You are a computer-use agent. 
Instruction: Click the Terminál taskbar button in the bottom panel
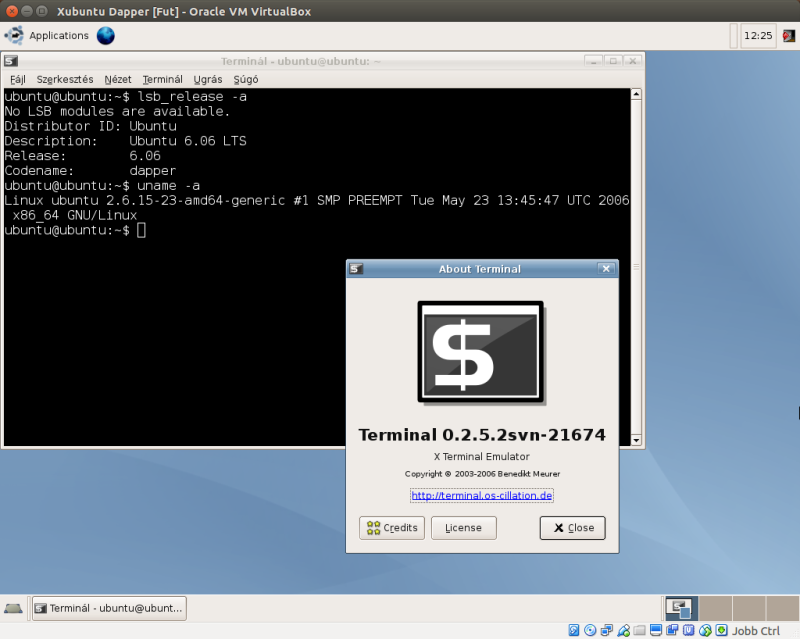point(109,608)
